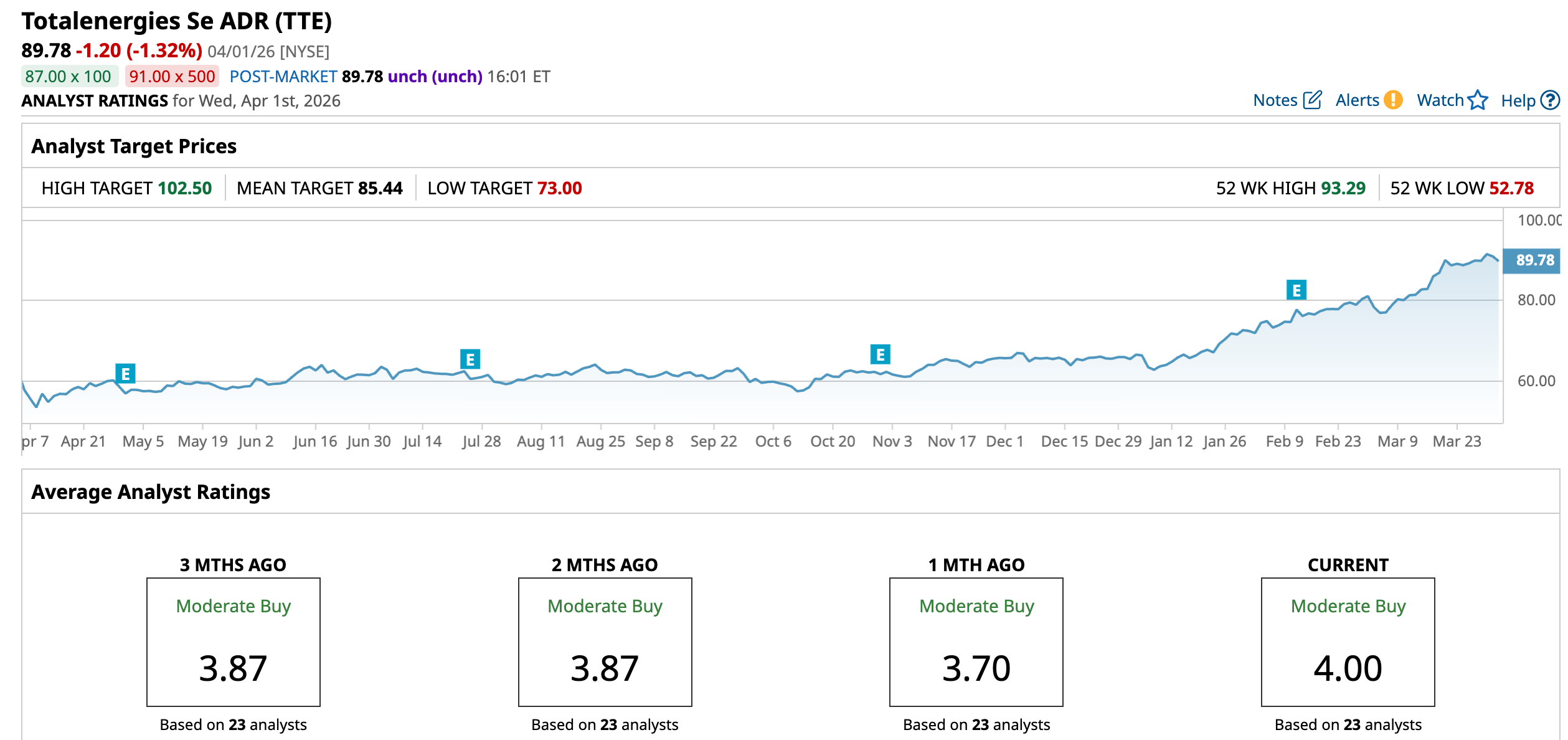This screenshot has height=740, width=1568.
Task: Click the POST-MARKET label
Action: tap(283, 77)
